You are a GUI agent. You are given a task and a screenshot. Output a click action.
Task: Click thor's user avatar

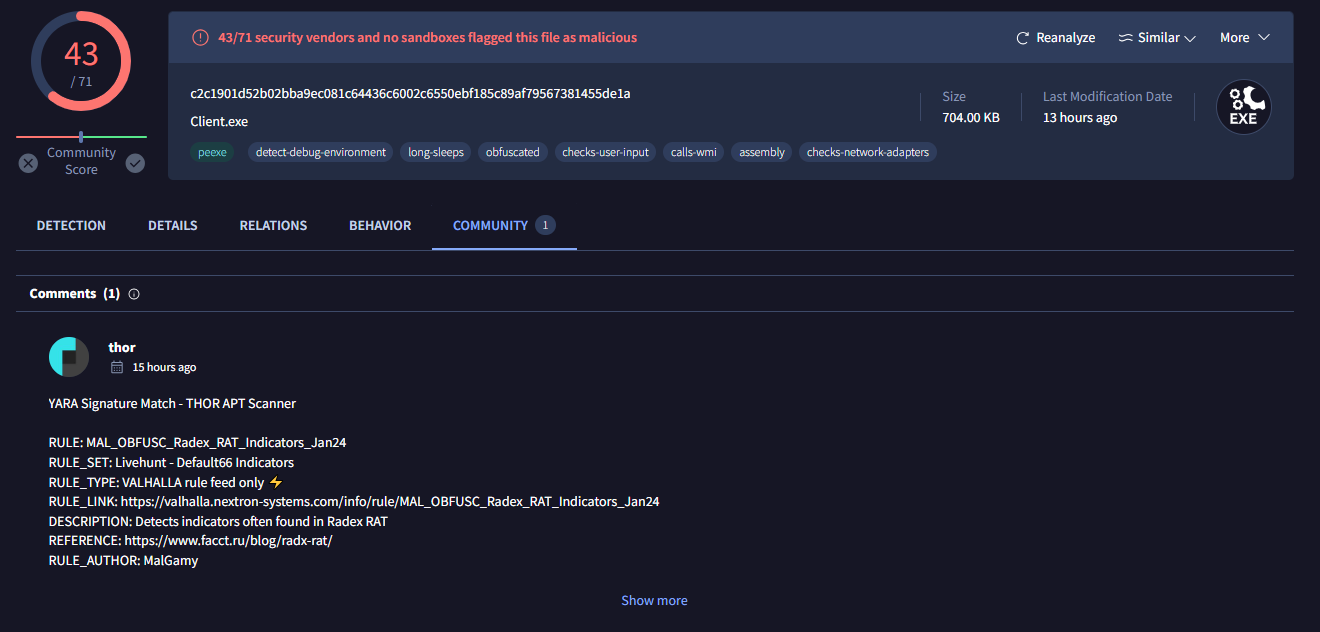(x=69, y=357)
